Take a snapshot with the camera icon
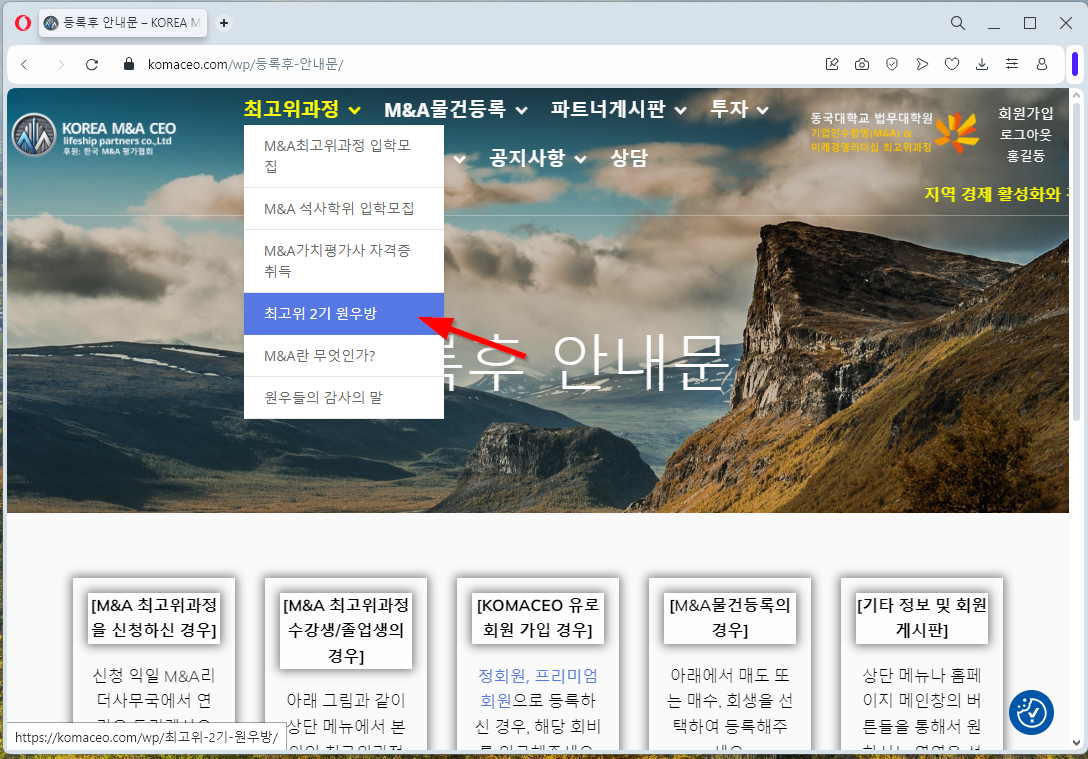 pyautogui.click(x=861, y=64)
